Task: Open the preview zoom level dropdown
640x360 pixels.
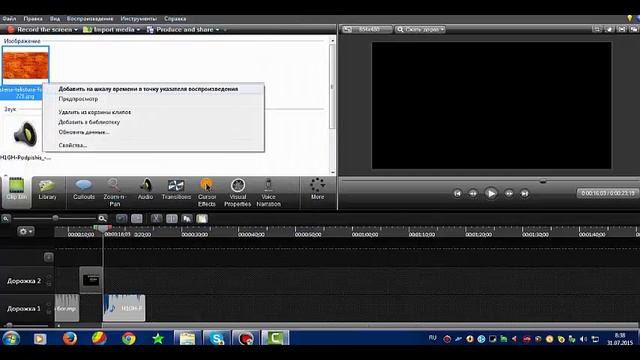Action: [420, 29]
